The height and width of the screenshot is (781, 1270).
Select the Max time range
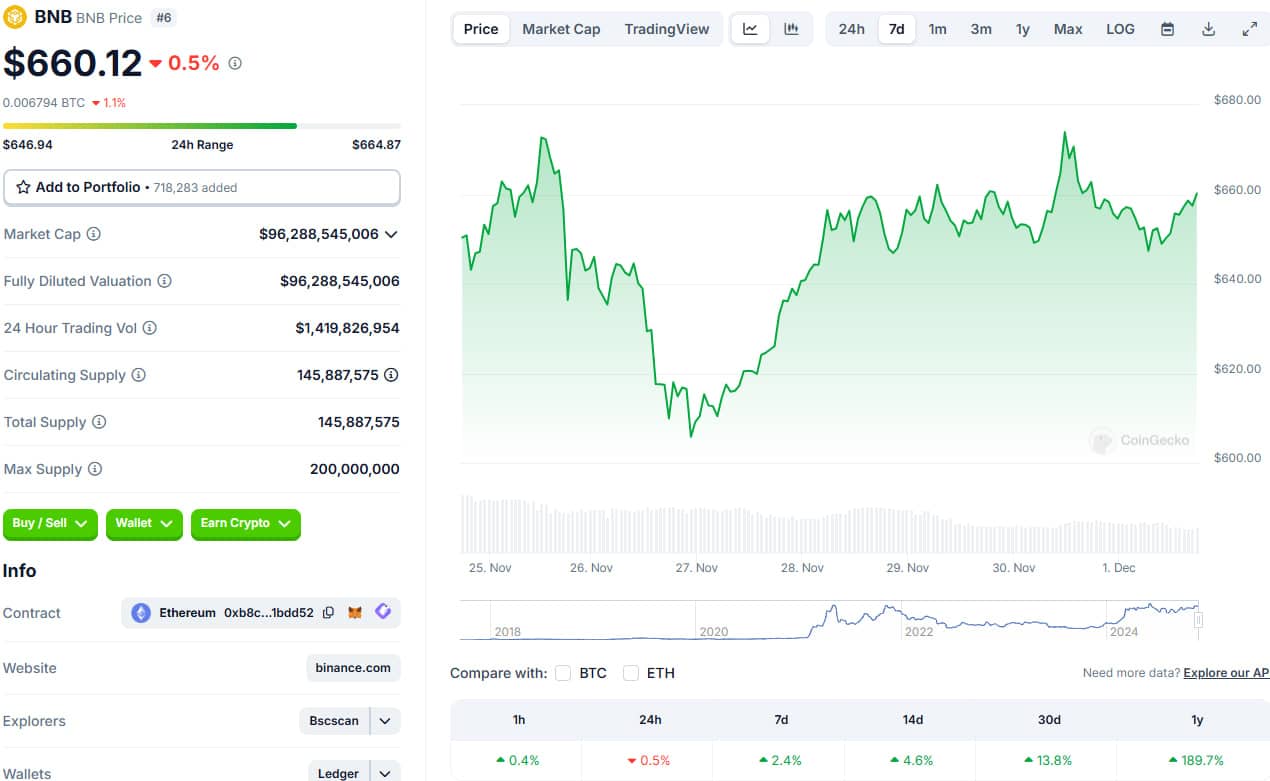click(1068, 29)
